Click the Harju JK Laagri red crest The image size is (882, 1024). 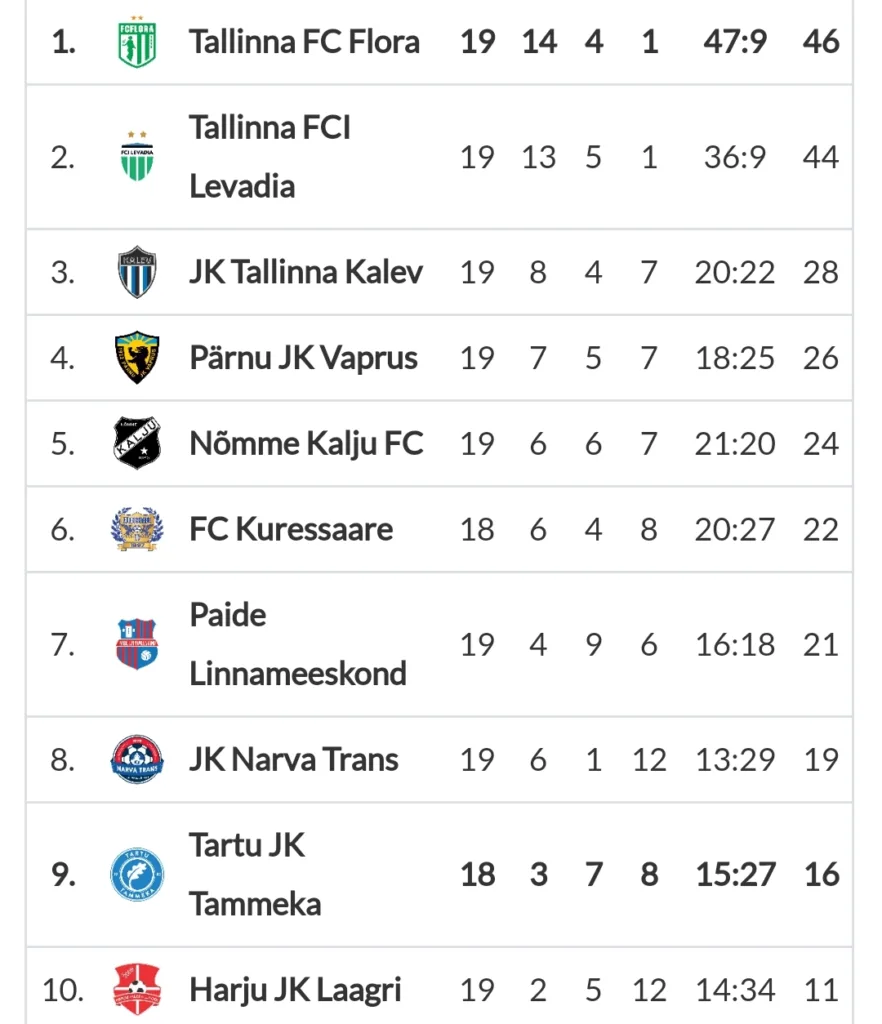click(x=137, y=989)
